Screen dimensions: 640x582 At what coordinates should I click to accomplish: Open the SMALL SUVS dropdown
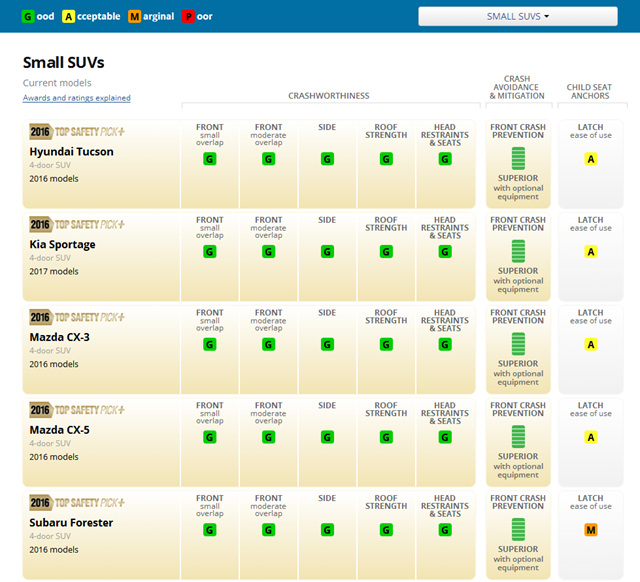[517, 16]
